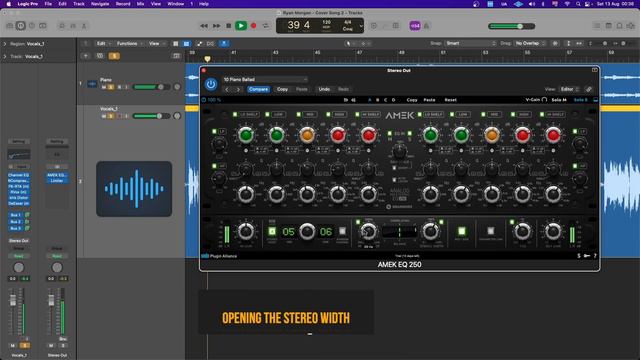Toggle the Inspector icon in control bar
Image resolution: width=640 pixels, height=360 pixels.
click(20, 26)
